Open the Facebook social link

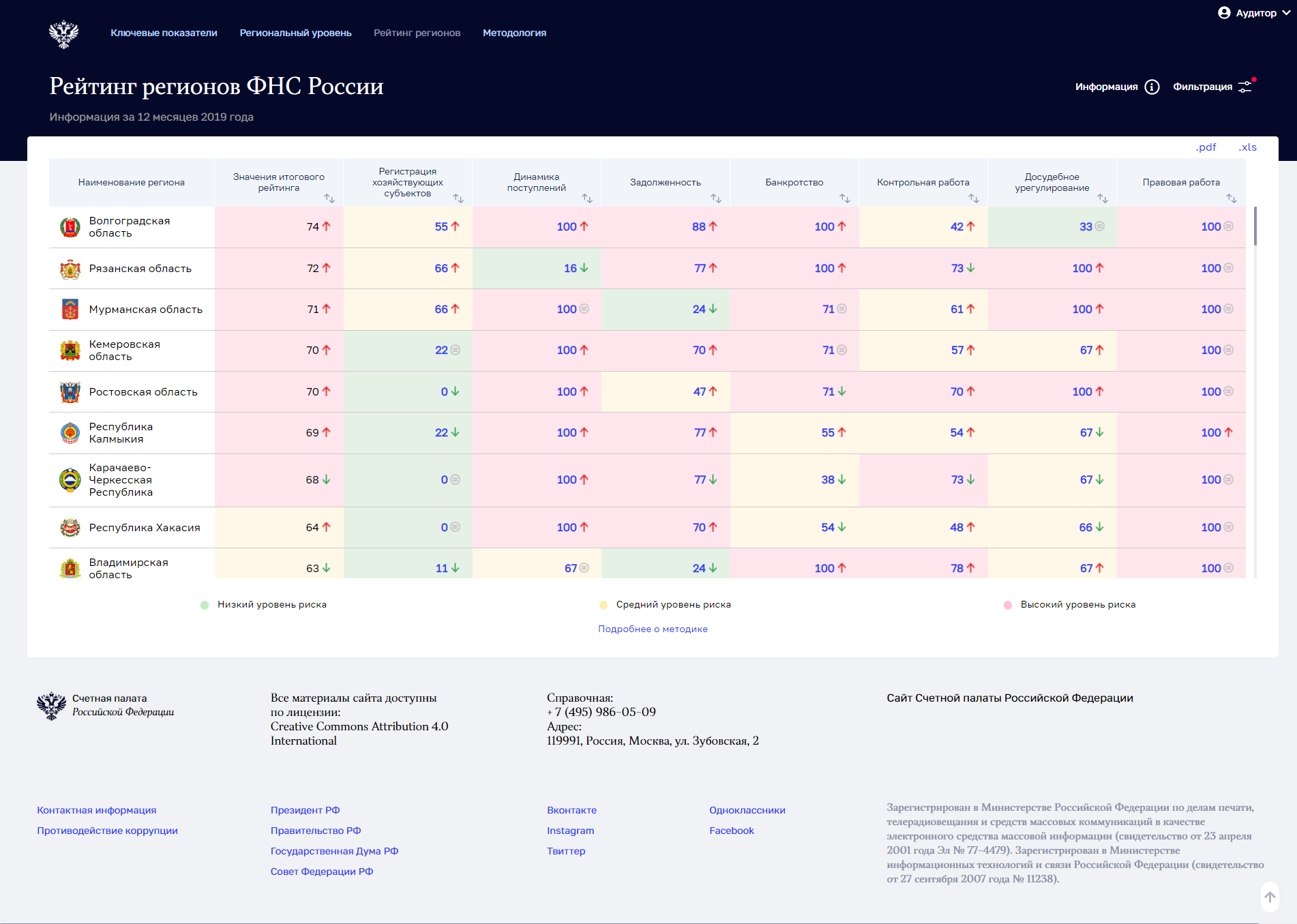pyautogui.click(x=732, y=831)
